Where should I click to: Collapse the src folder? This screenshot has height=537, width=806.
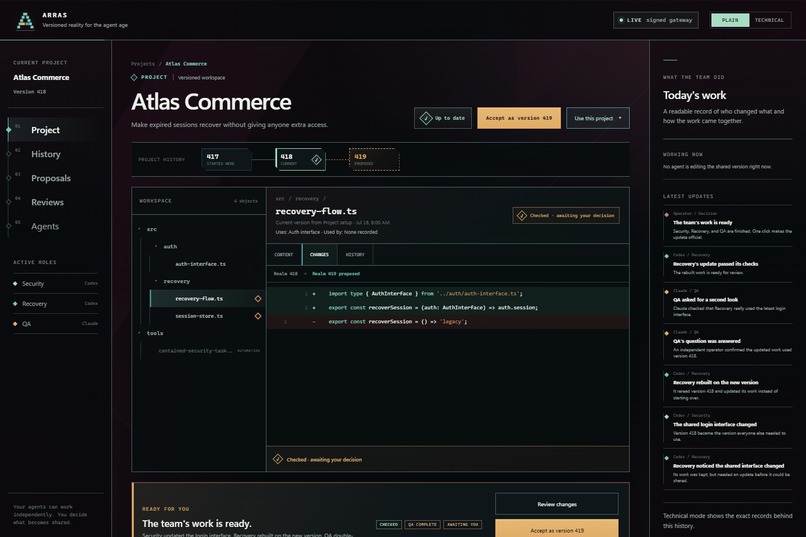pyautogui.click(x=140, y=229)
